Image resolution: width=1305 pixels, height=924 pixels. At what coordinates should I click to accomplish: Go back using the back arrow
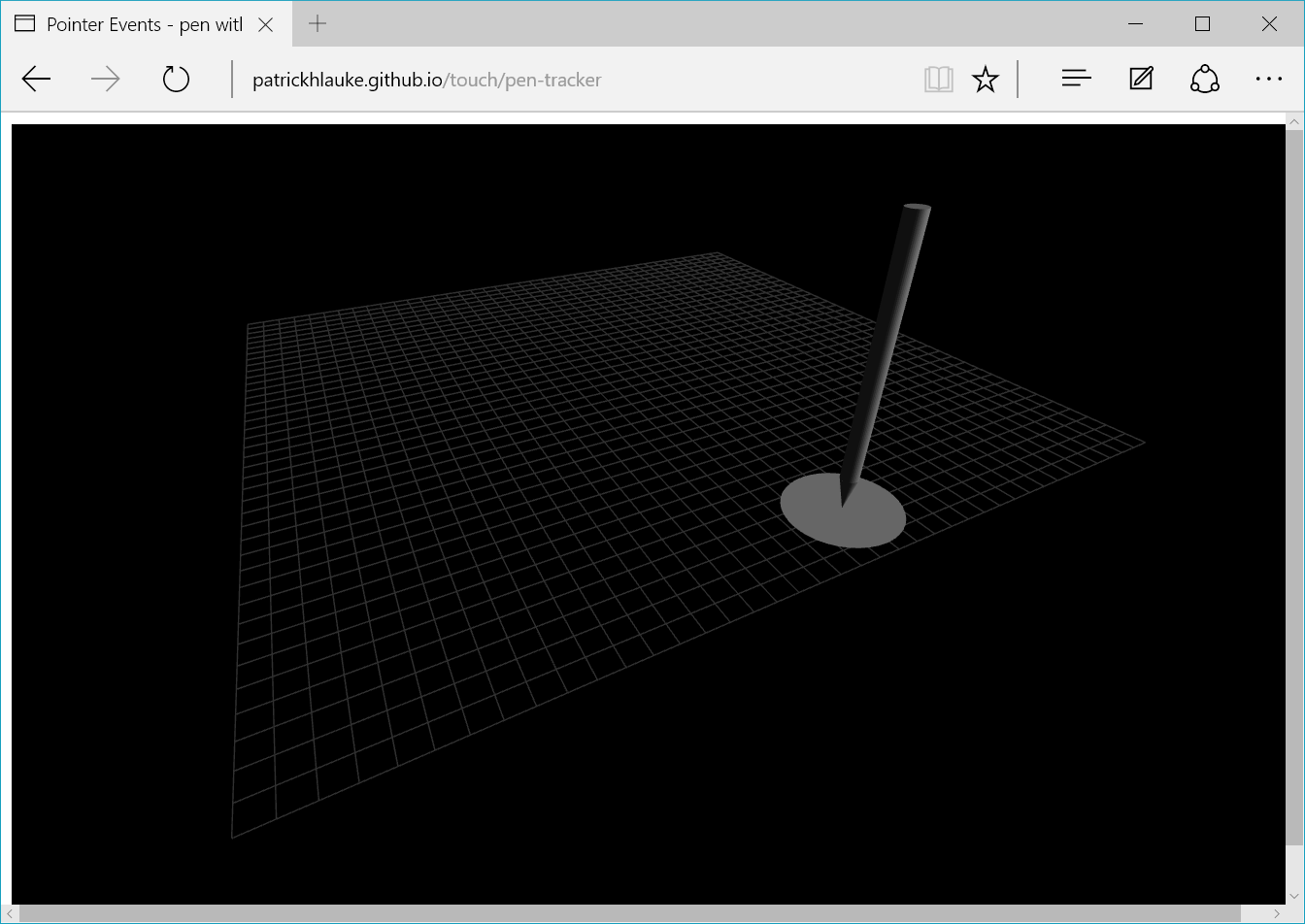pyautogui.click(x=36, y=80)
